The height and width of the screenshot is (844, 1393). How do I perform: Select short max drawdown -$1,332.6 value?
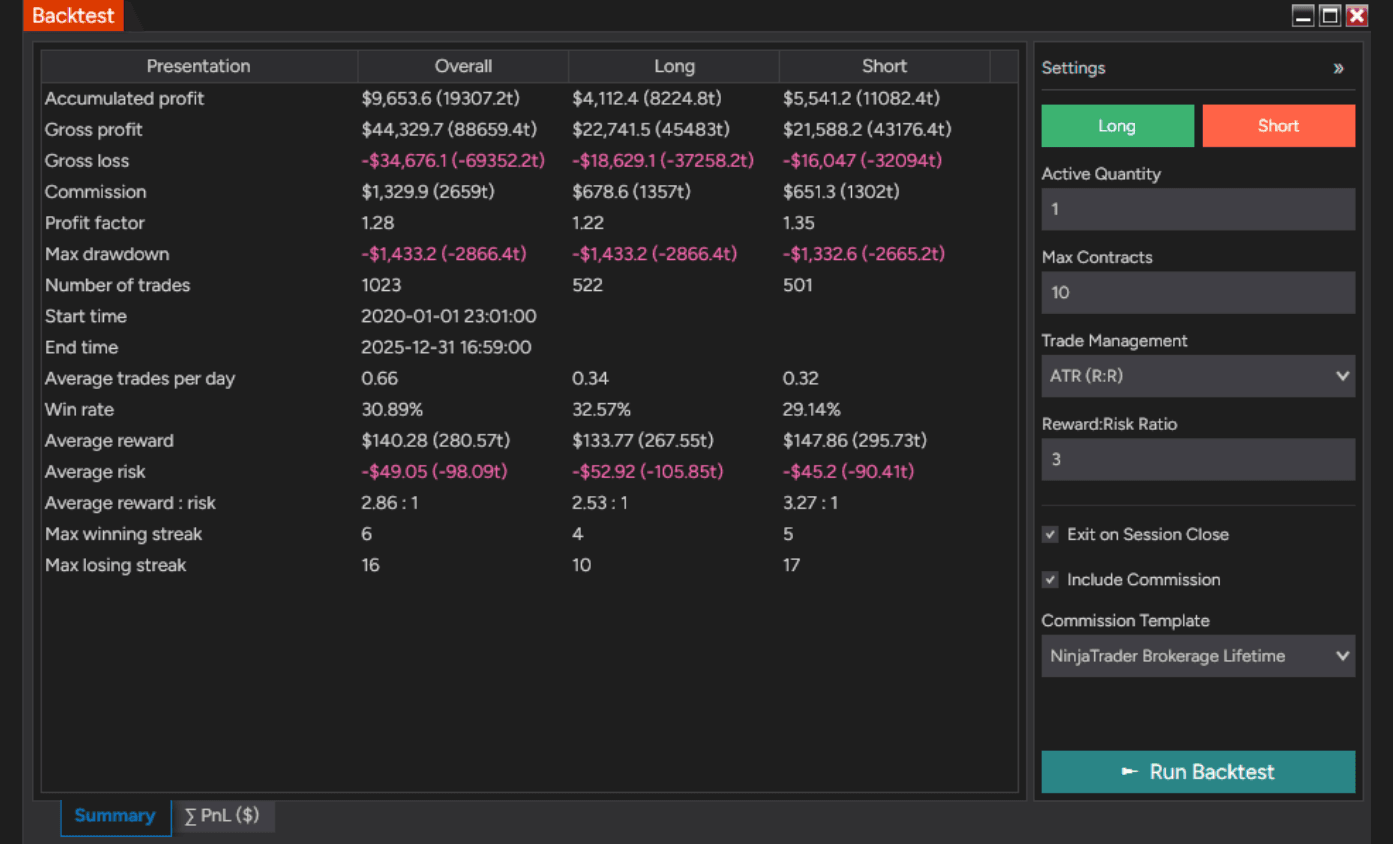(864, 254)
